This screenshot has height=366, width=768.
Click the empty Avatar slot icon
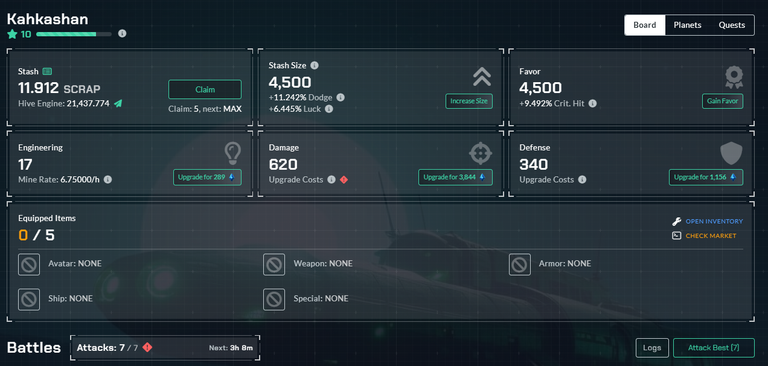tap(29, 264)
